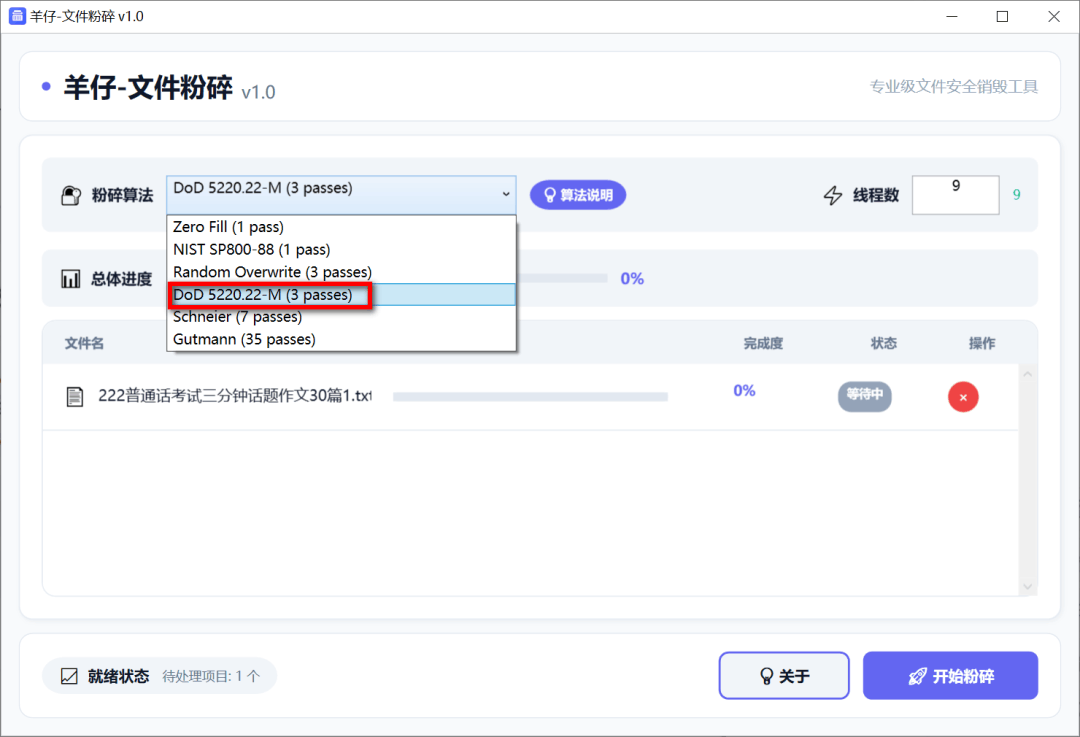Click the file list scrollbar down arrow
Image resolution: width=1080 pixels, height=737 pixels.
(x=1027, y=586)
